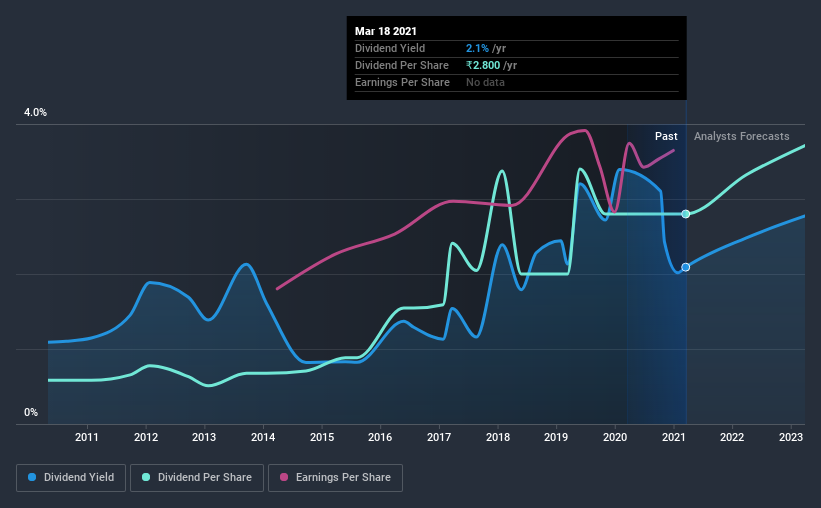Screen dimensions: 821x508
Task: Click the teal dividend per share data point
Action: tap(685, 214)
